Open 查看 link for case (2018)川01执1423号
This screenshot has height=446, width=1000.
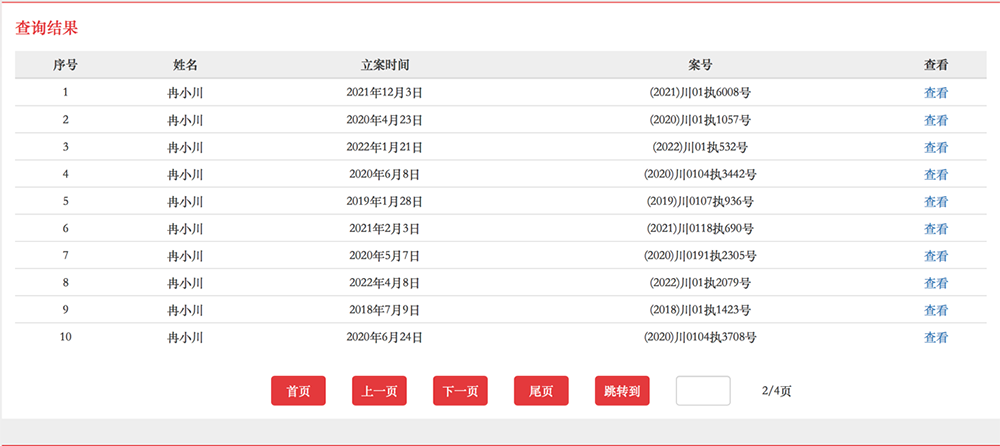click(x=936, y=310)
